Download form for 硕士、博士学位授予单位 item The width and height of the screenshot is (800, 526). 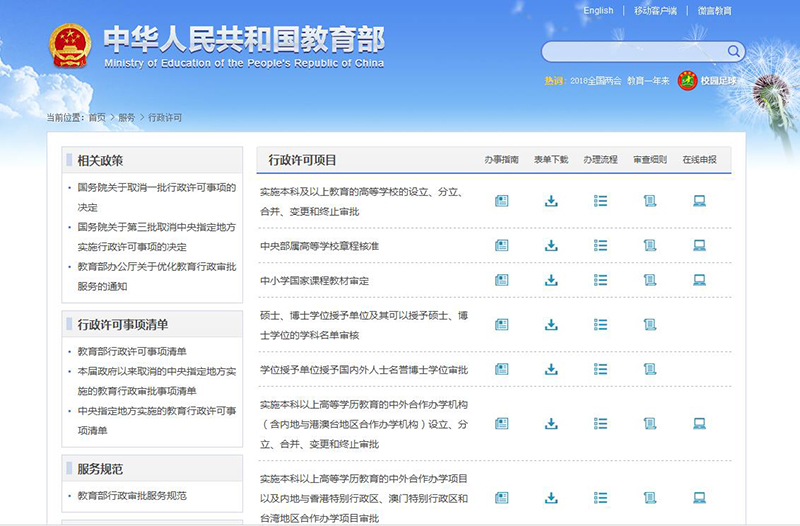tap(551, 324)
